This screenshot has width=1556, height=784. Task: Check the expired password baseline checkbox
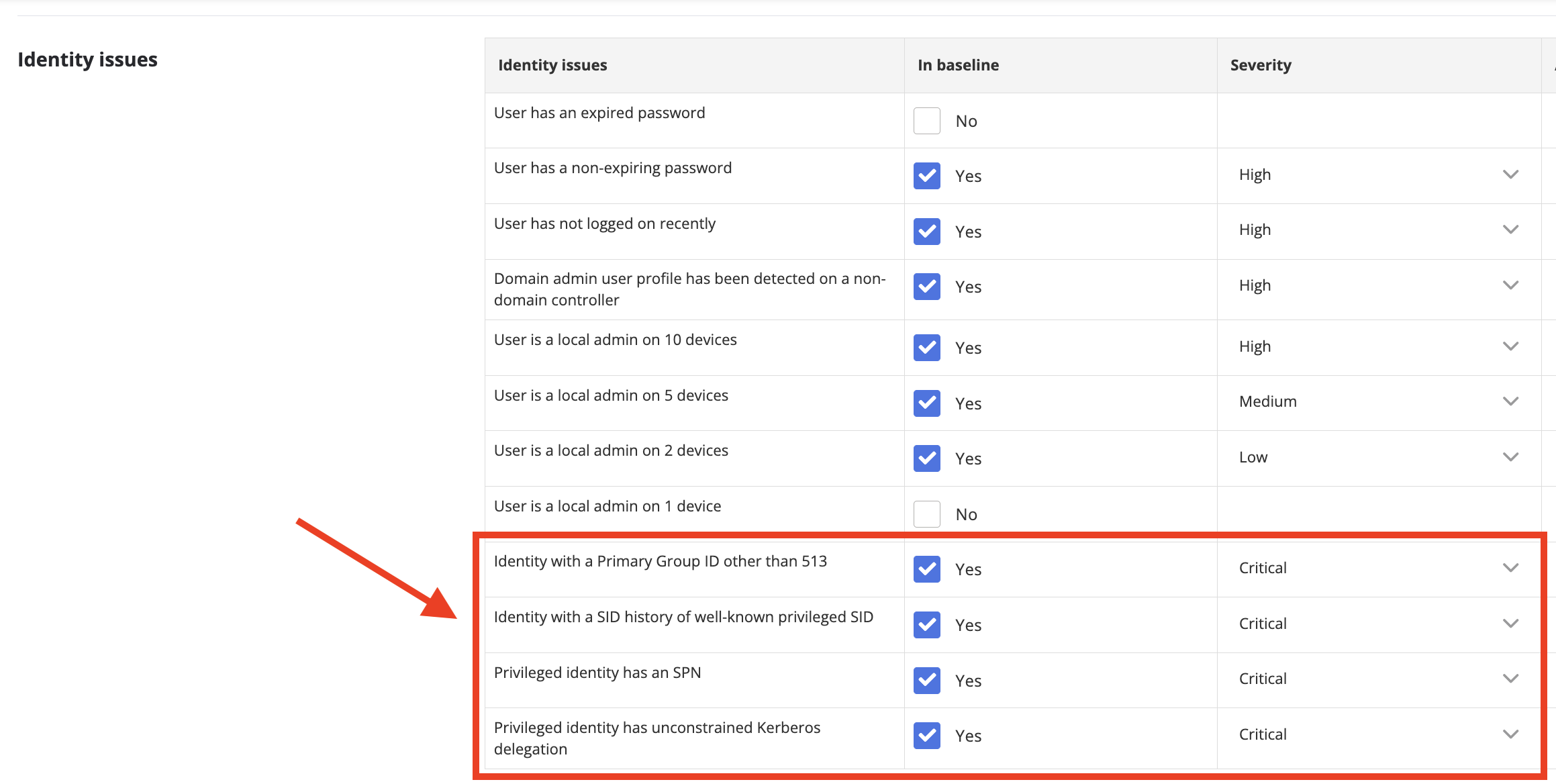(926, 121)
